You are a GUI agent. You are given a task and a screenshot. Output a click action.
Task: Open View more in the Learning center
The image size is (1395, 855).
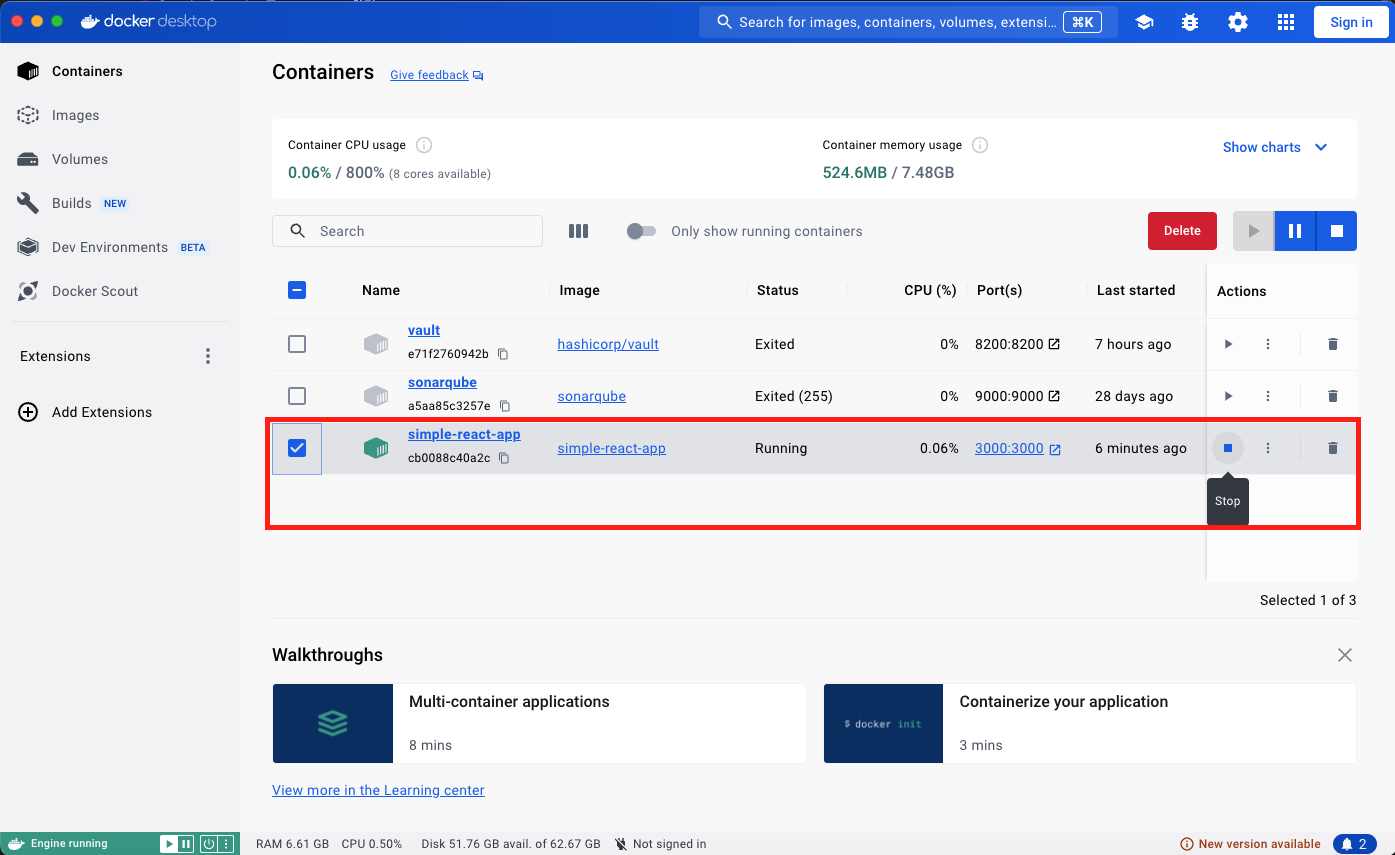(x=378, y=790)
